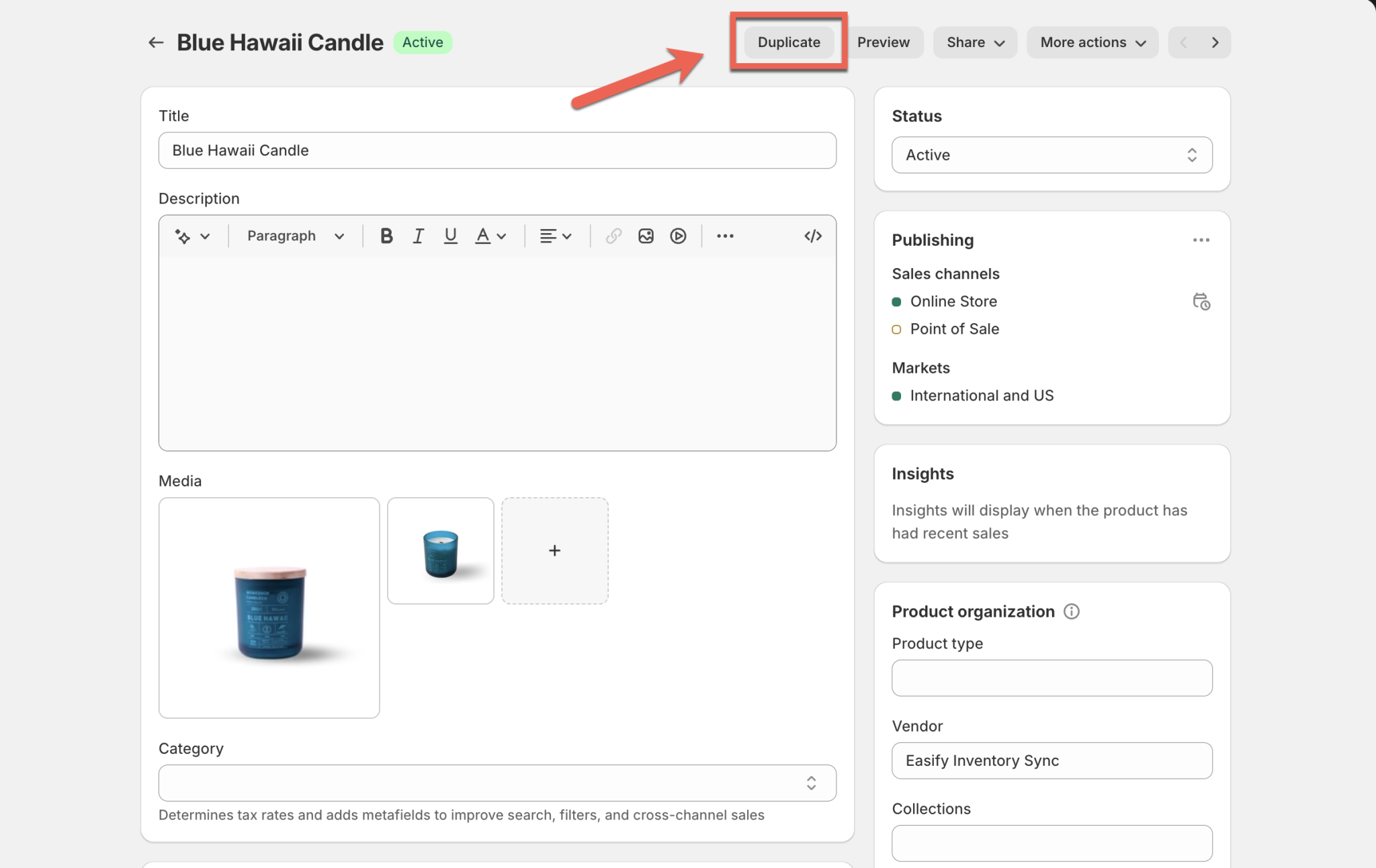Insert video into description
Image resolution: width=1376 pixels, height=868 pixels.
click(x=678, y=236)
